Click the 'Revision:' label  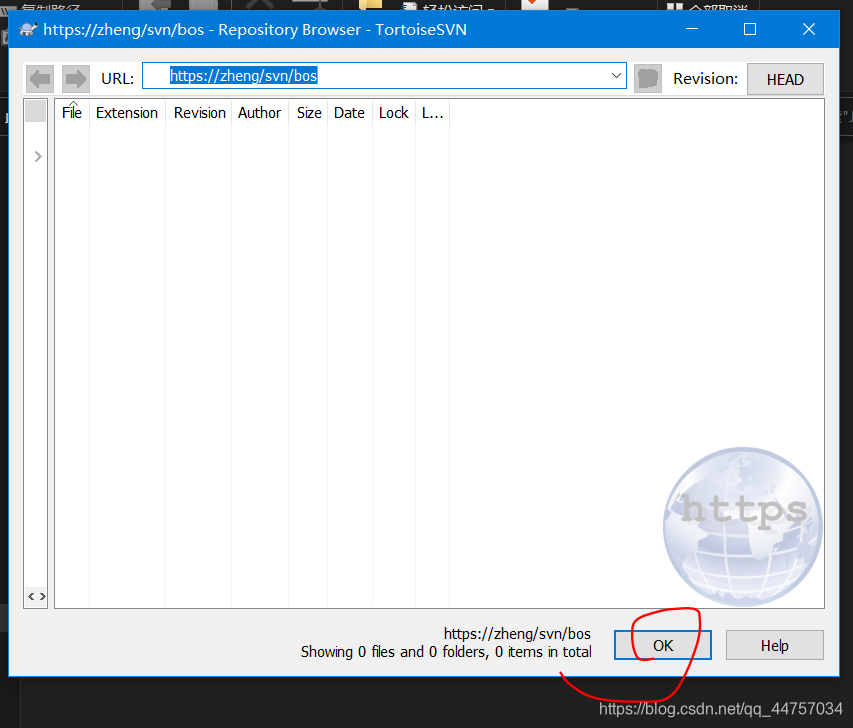pyautogui.click(x=706, y=79)
